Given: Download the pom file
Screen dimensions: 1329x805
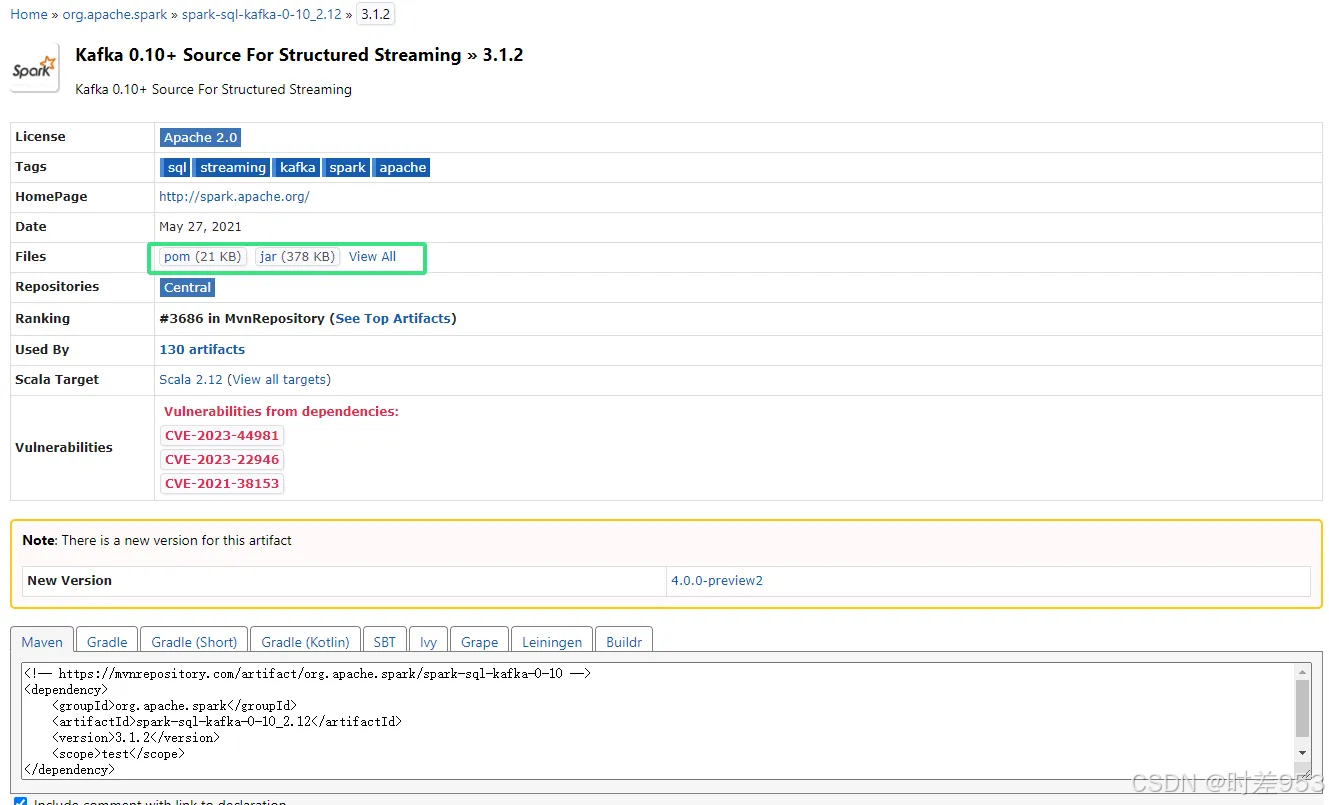Looking at the screenshot, I should (x=201, y=256).
